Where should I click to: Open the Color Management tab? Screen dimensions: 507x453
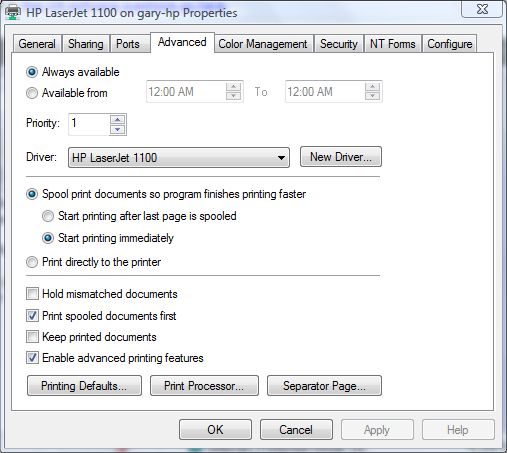point(263,44)
